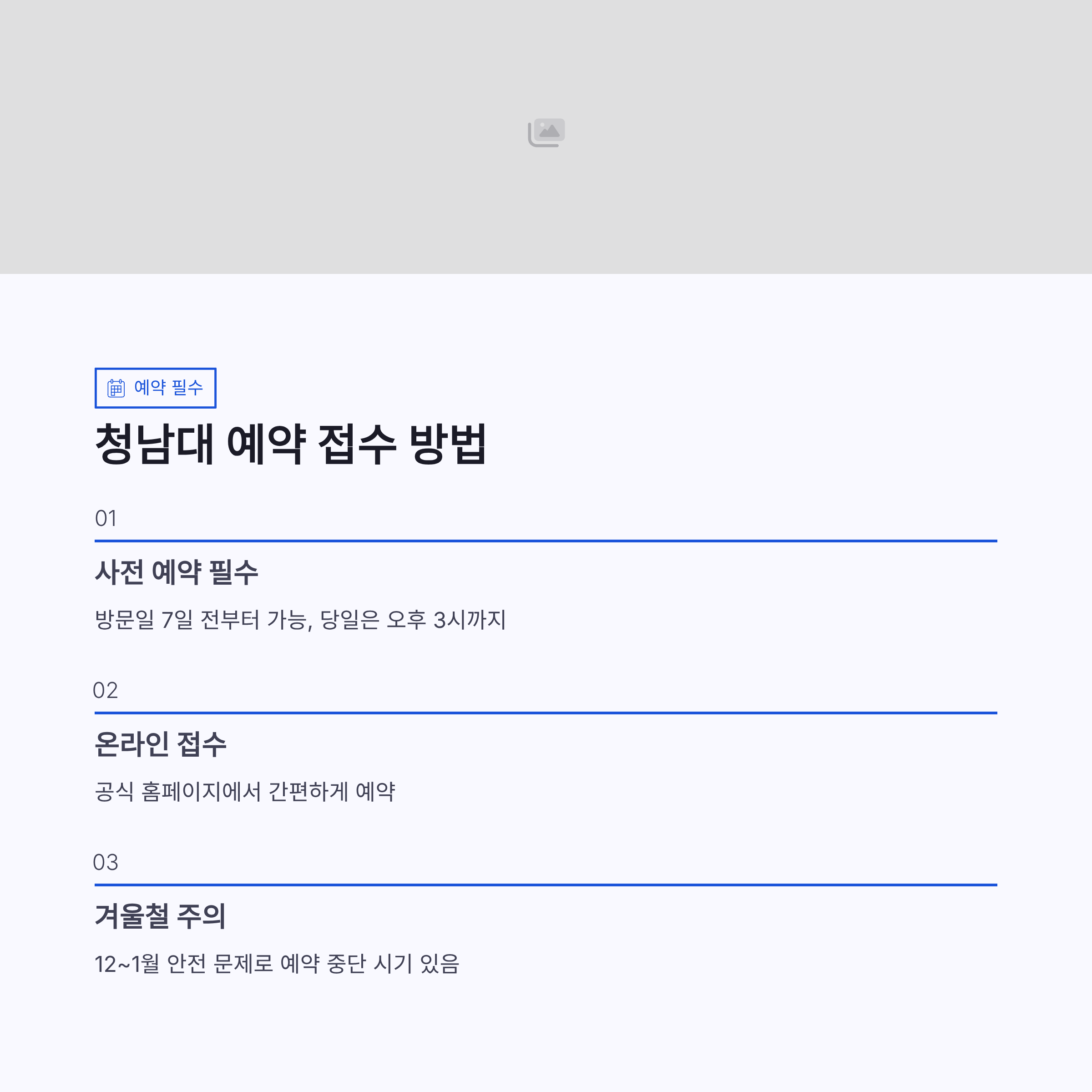The height and width of the screenshot is (1092, 1092).
Task: Click the blue divider under 03
Action: click(546, 885)
